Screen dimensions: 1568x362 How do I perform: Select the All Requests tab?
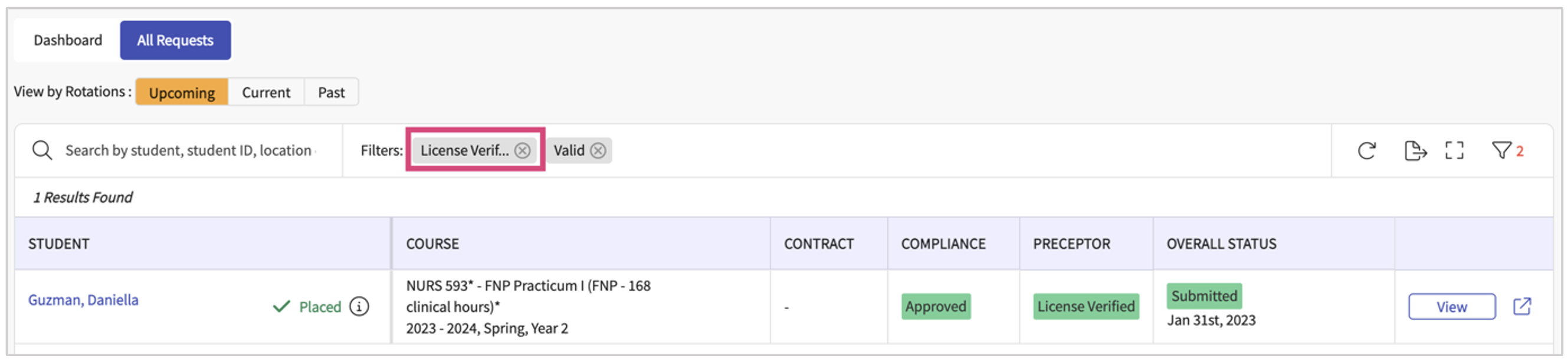[x=175, y=40]
